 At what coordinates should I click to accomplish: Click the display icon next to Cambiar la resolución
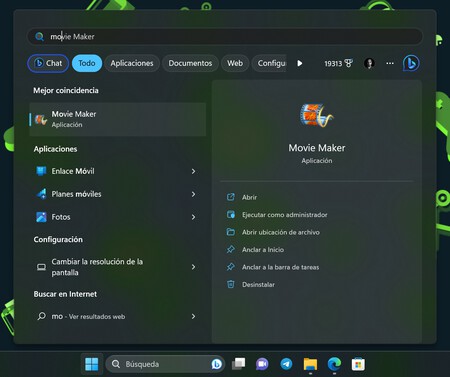(41, 267)
